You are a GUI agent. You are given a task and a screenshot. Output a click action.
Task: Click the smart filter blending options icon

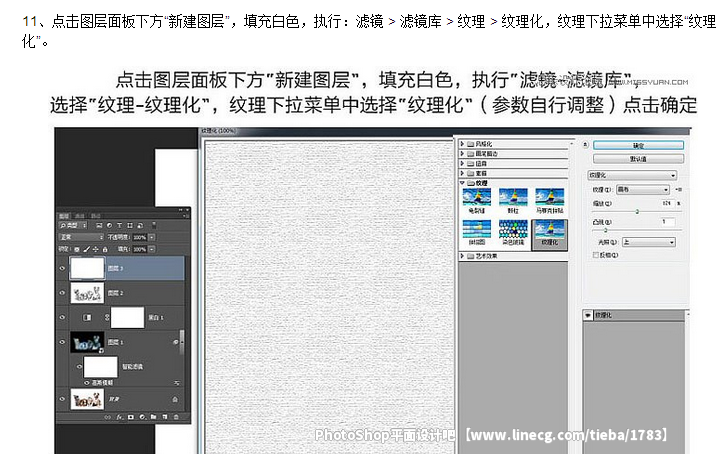[x=176, y=383]
